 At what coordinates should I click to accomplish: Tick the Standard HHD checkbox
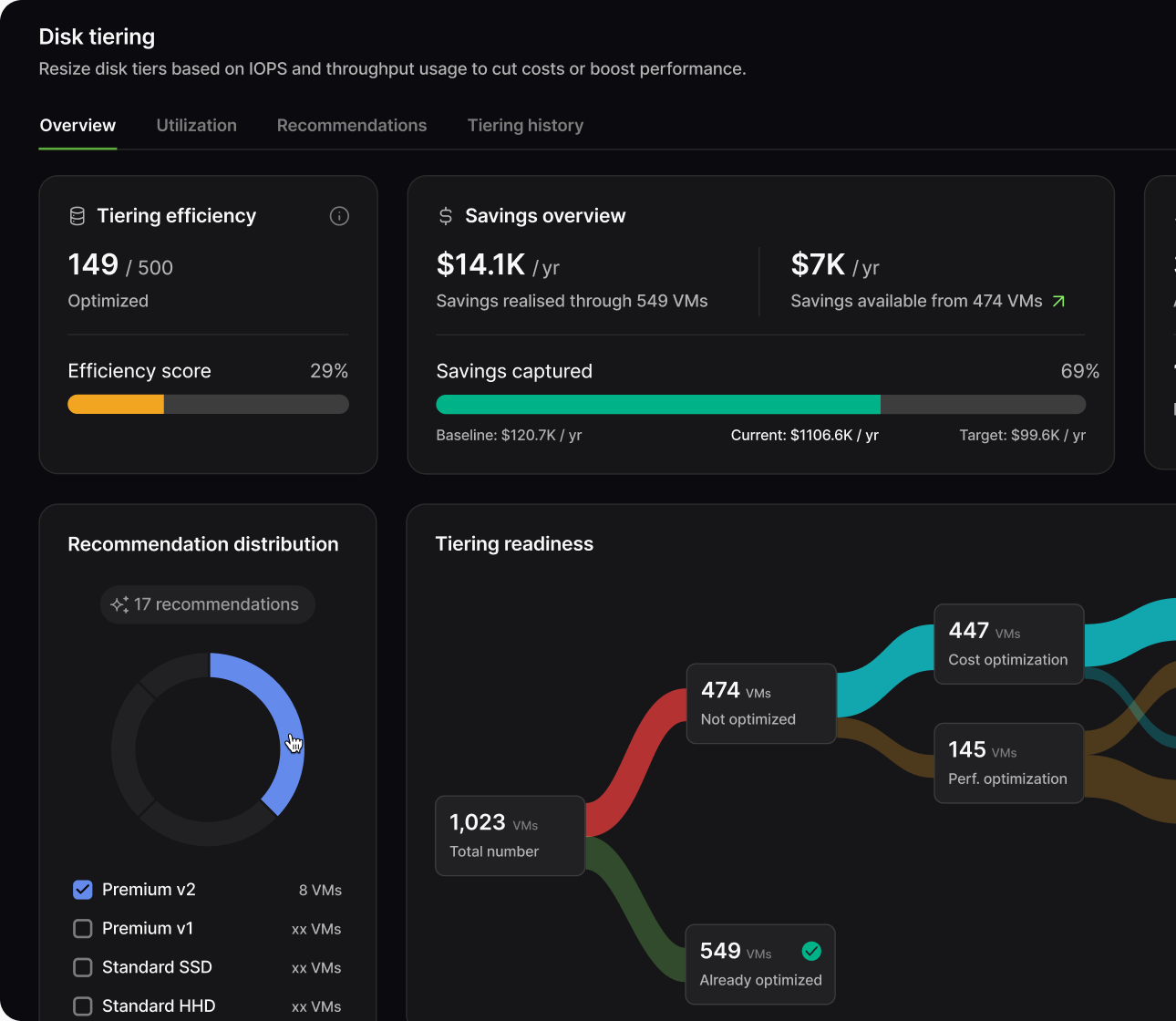[x=83, y=1006]
